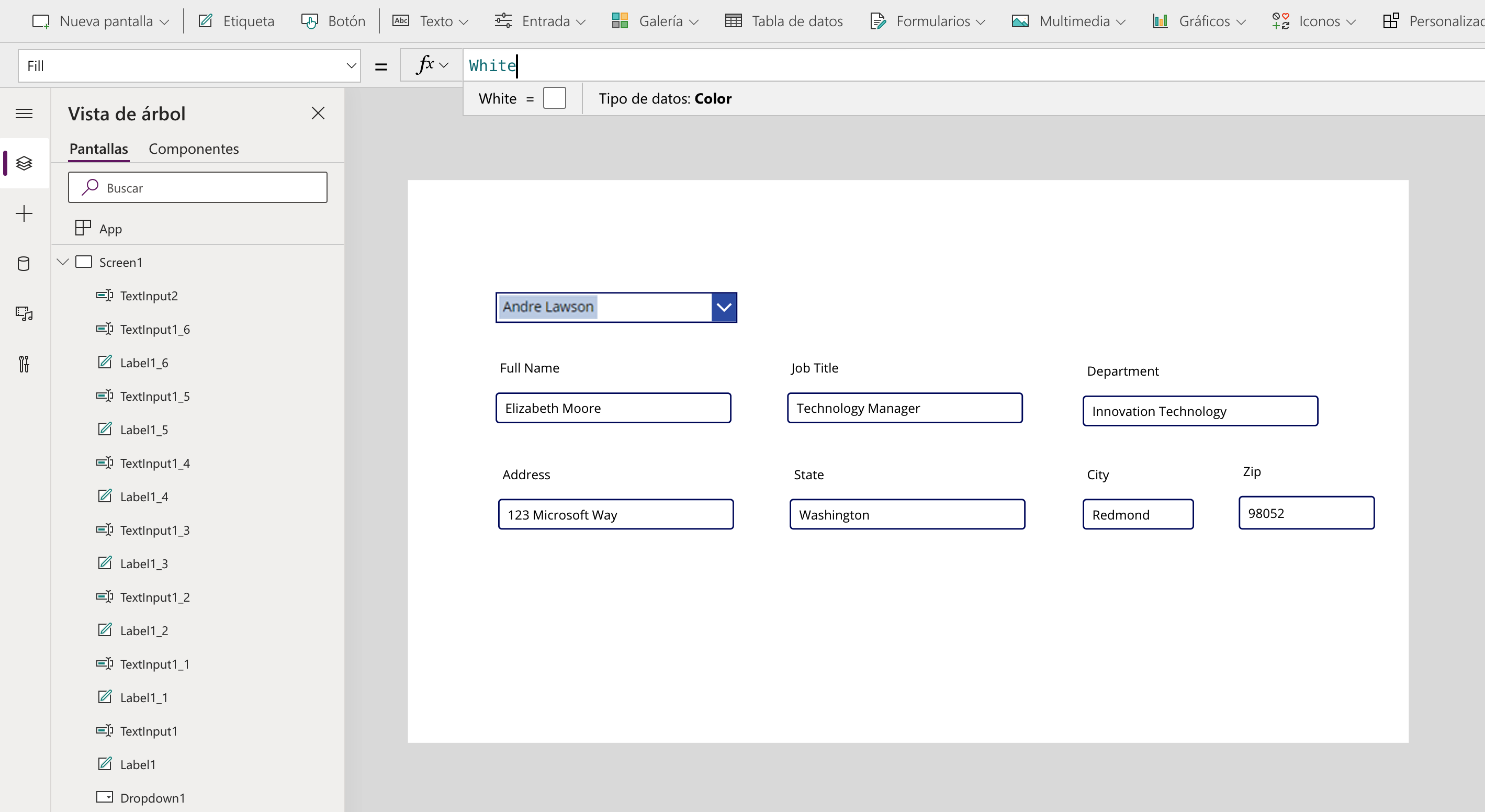Open the Data sources cylinder icon

[x=24, y=264]
